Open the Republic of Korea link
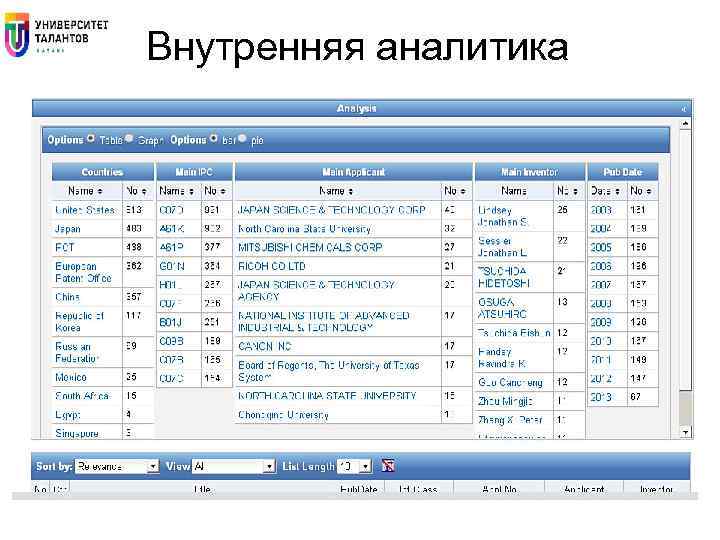The image size is (720, 540). [79, 322]
